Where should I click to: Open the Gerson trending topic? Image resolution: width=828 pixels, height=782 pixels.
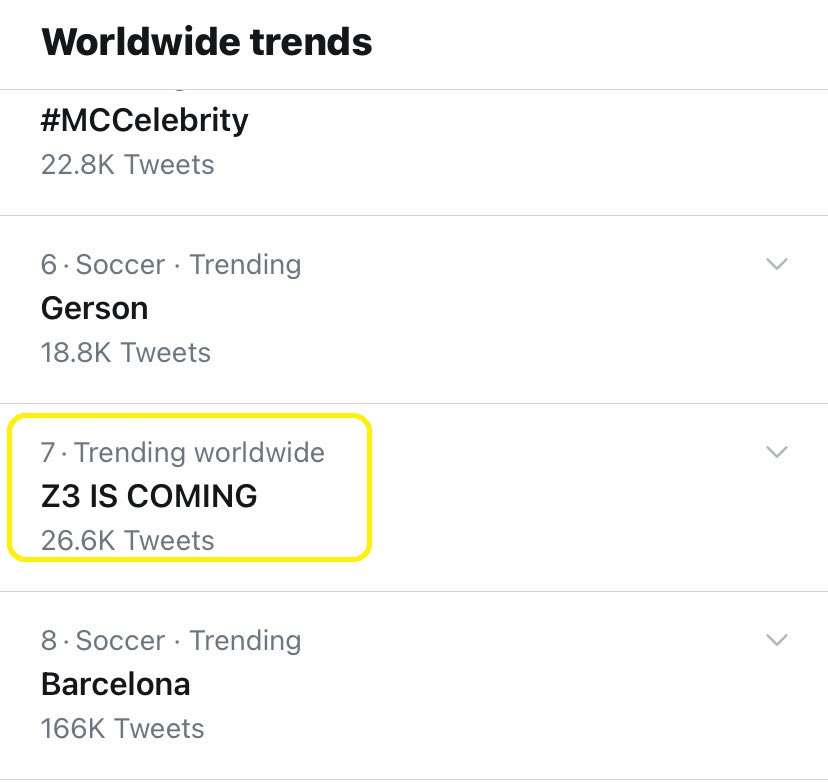click(94, 308)
